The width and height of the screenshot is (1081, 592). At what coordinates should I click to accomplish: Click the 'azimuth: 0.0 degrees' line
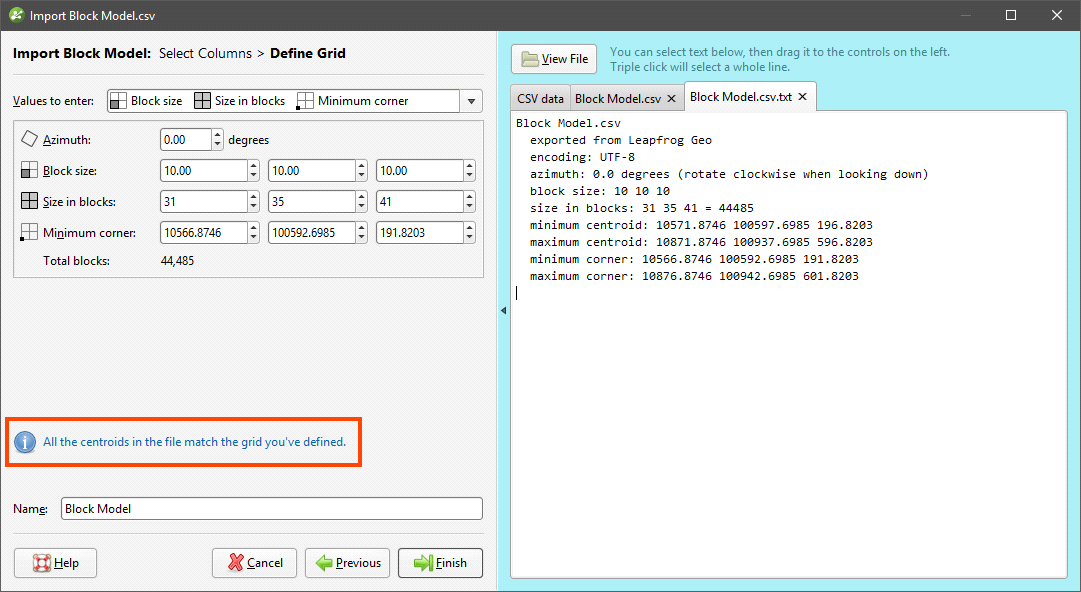point(729,174)
